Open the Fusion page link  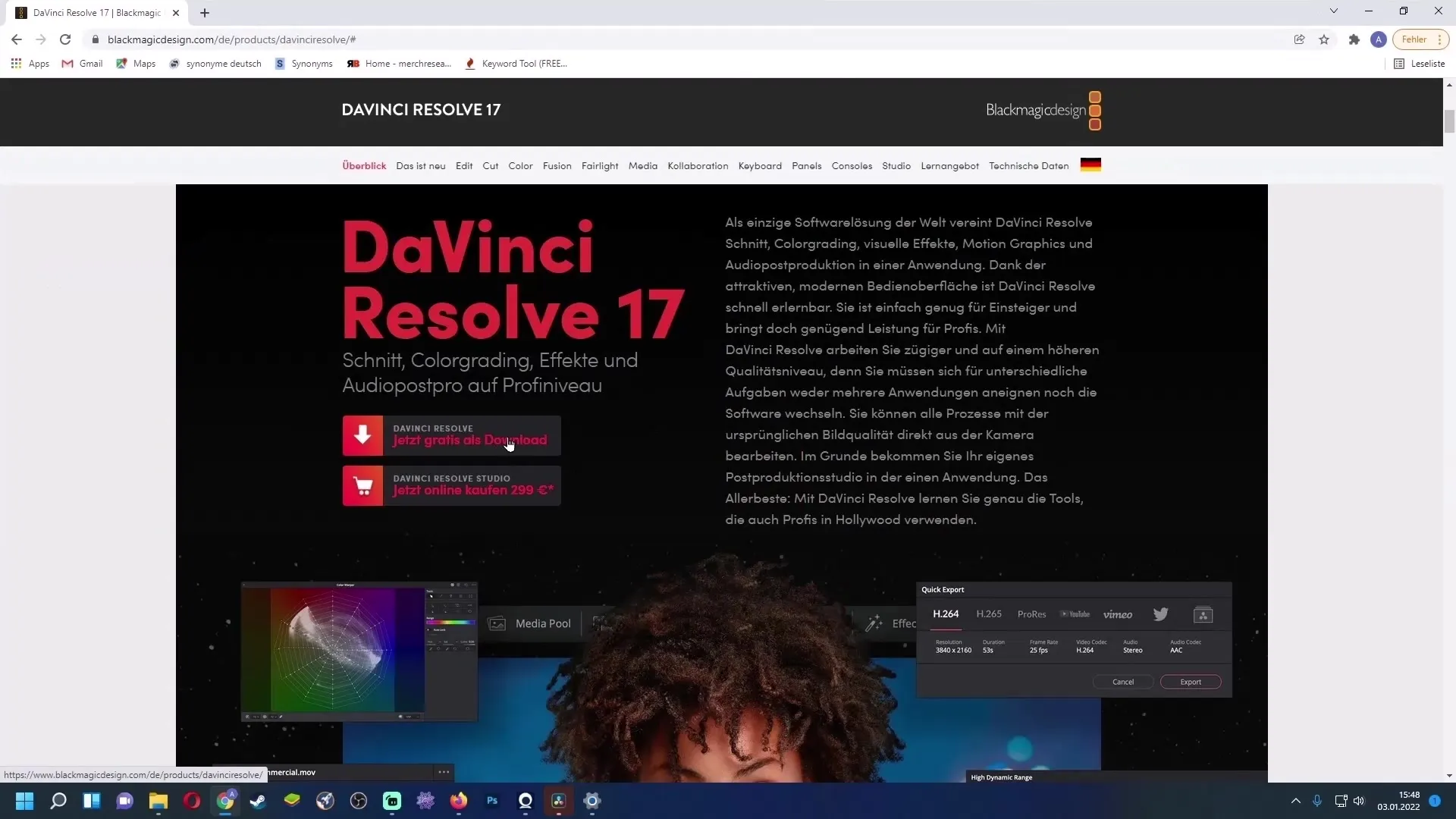click(557, 166)
